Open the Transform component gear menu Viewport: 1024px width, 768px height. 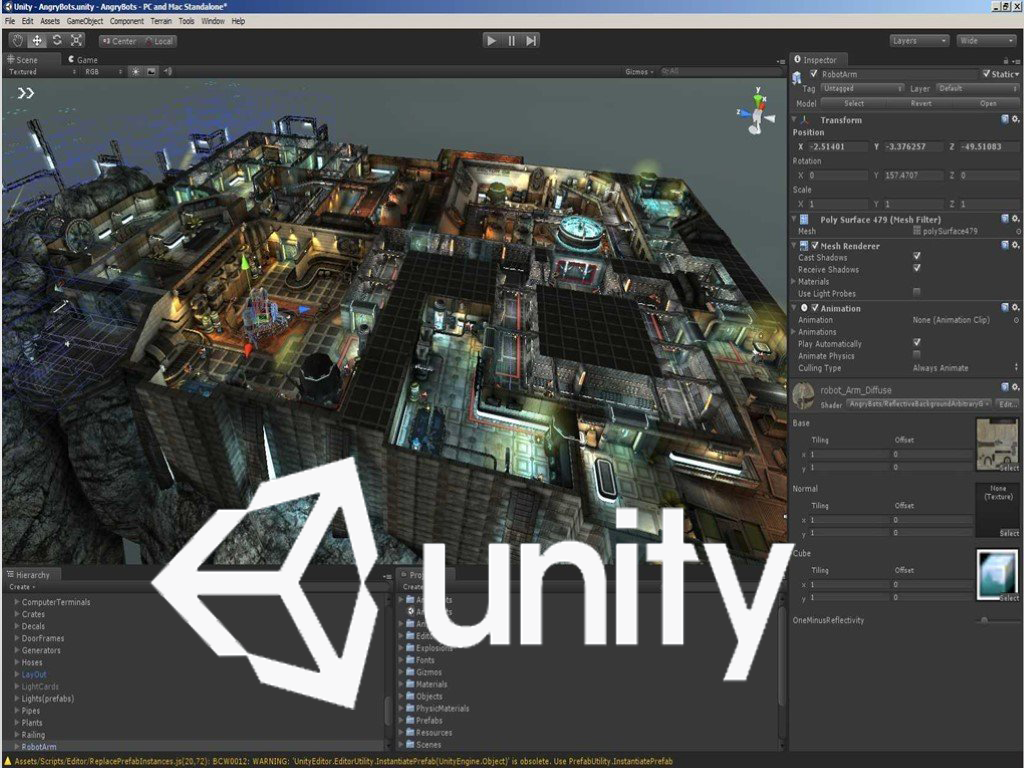tap(1016, 119)
